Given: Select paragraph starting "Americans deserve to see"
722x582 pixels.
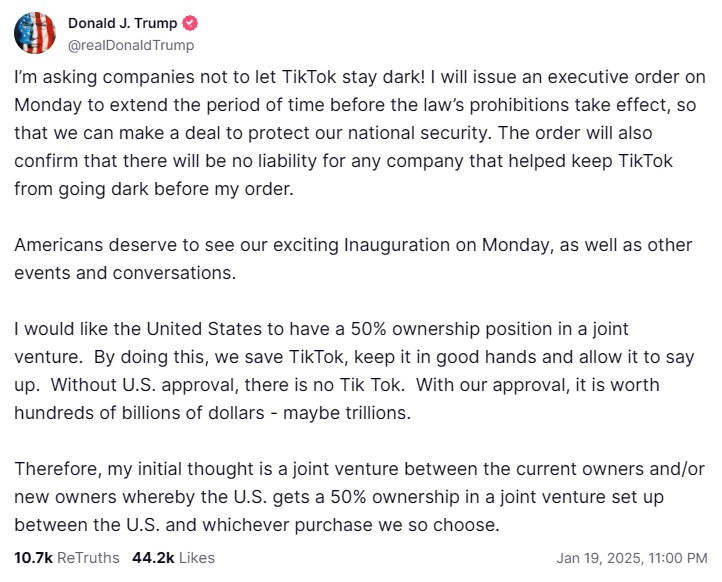Looking at the screenshot, I should (x=353, y=259).
